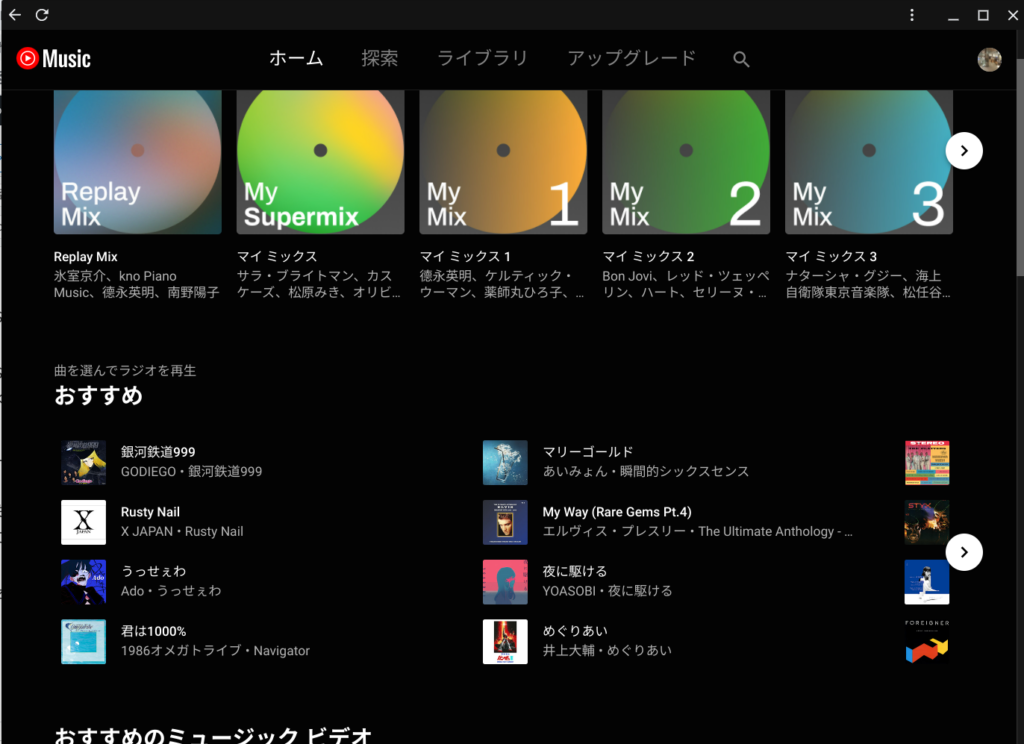Show more おすすめ songs with next arrow
1024x744 pixels.
964,553
